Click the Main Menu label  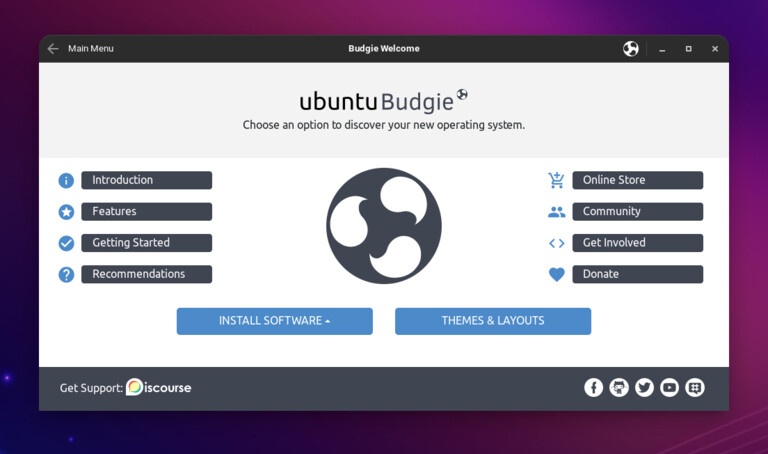pyautogui.click(x=91, y=48)
